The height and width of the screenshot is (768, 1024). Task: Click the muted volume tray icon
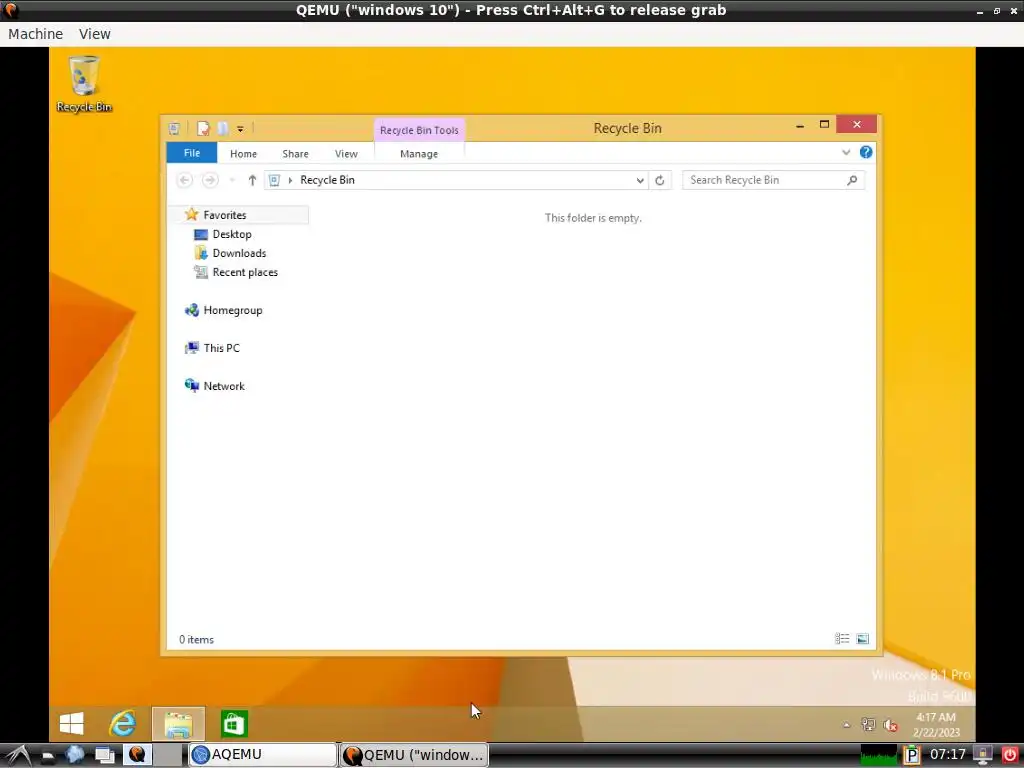point(890,725)
